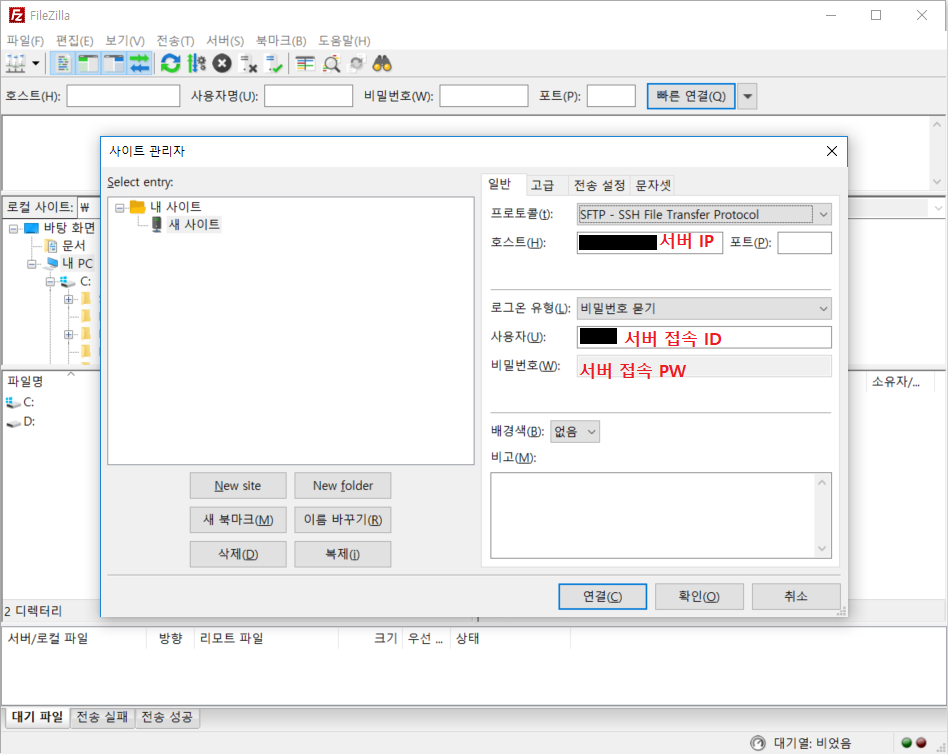
Task: Click the 복제(I) button
Action: (343, 554)
